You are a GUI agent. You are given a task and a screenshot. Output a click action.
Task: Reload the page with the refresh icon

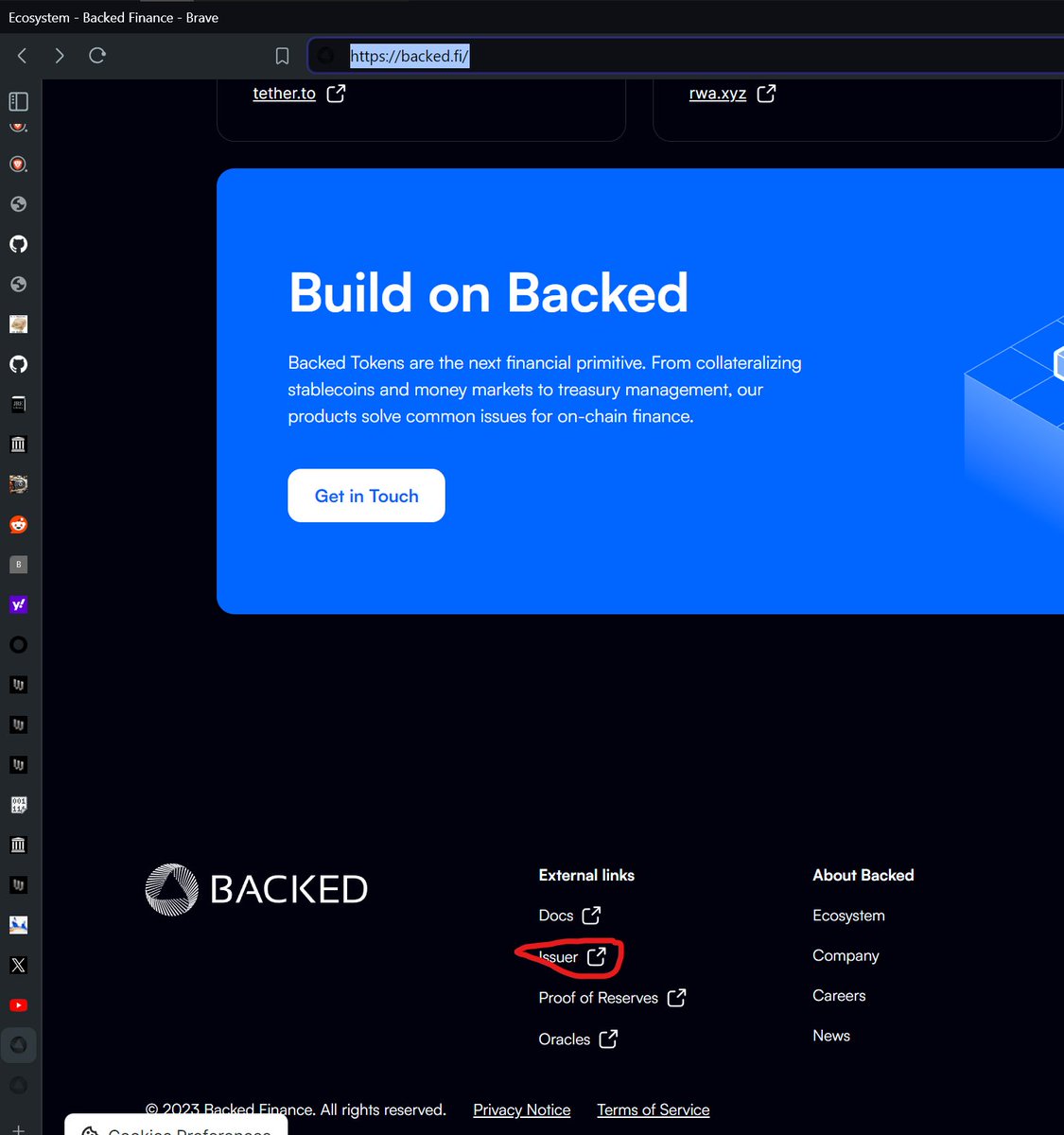coord(96,56)
